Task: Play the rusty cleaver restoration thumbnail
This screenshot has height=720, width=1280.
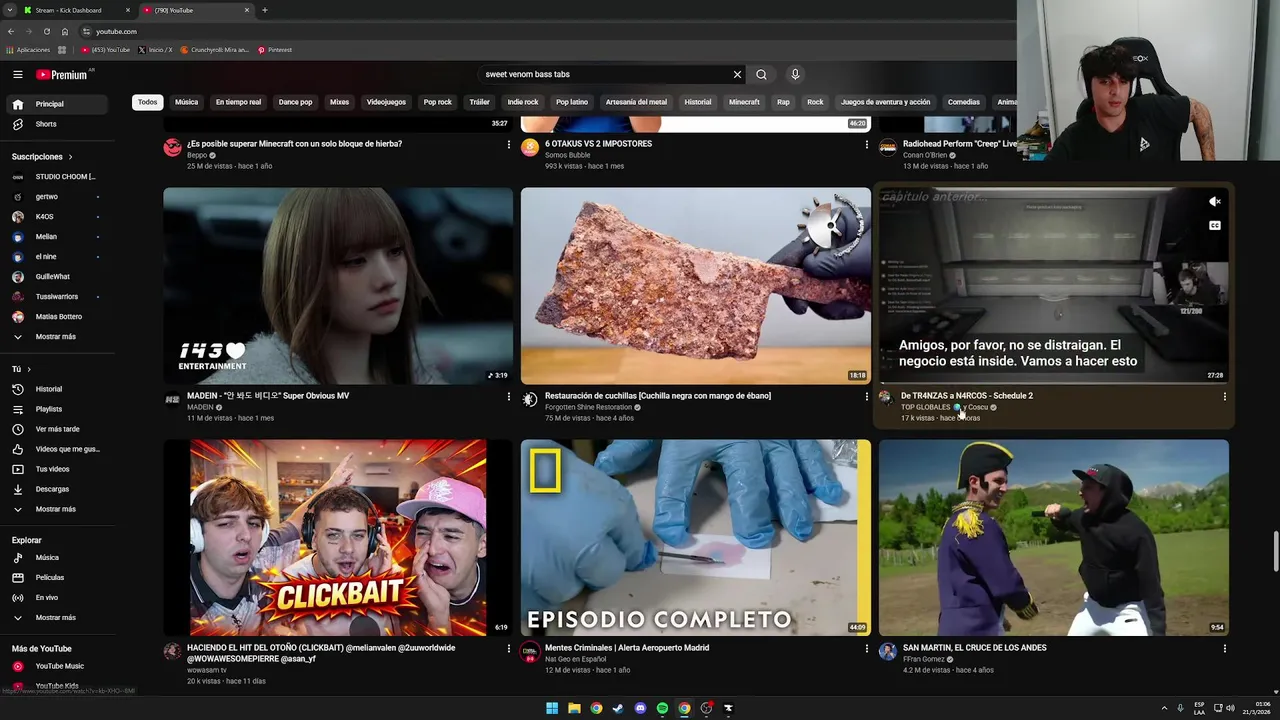Action: (x=696, y=286)
